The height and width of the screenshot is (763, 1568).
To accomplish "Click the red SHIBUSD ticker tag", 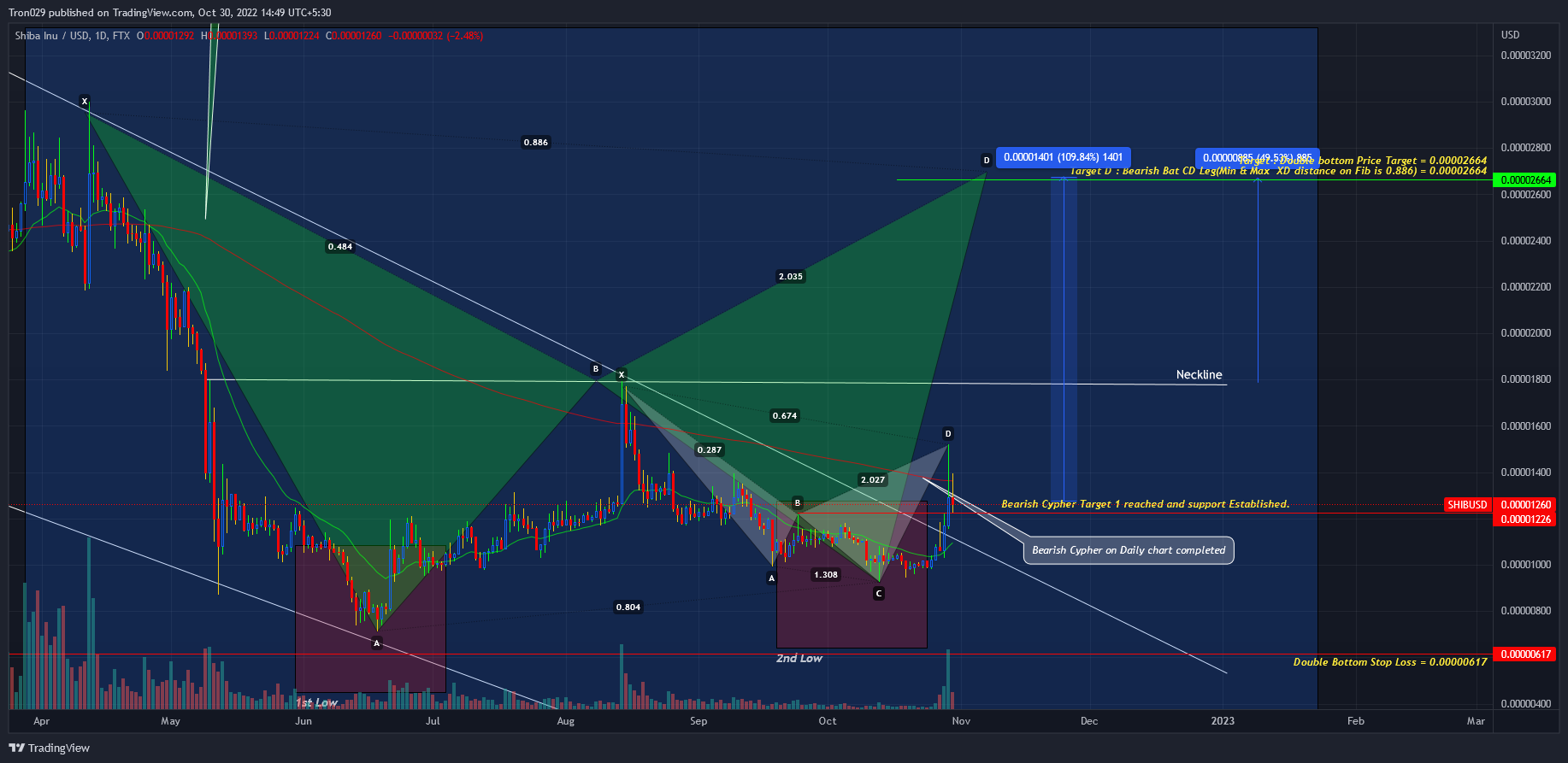I will (1467, 504).
